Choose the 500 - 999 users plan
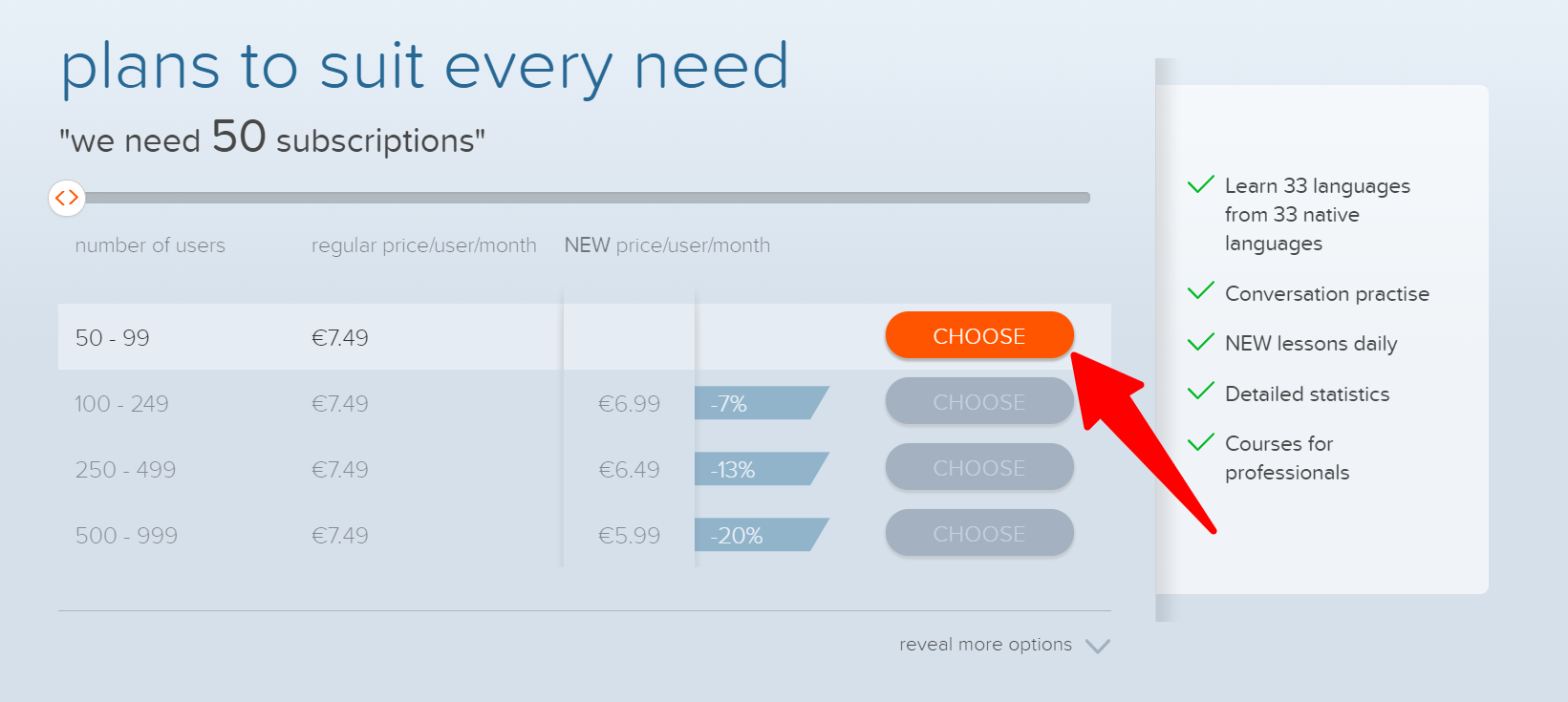The width and height of the screenshot is (1568, 702). coord(978,532)
